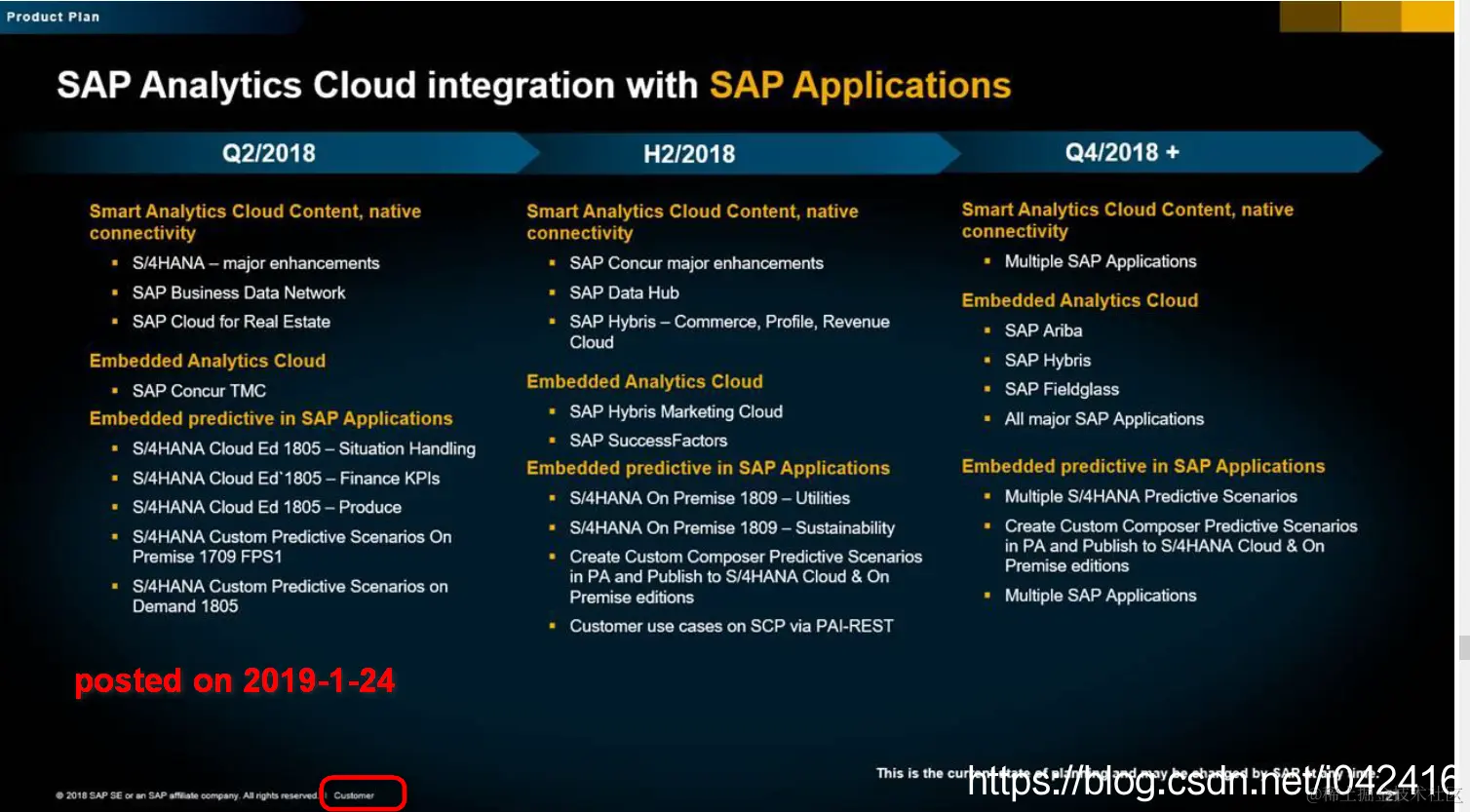
Task: Select 'S/4HANA Cloud Ed 1805 – Situation Handling'
Action: pos(303,448)
